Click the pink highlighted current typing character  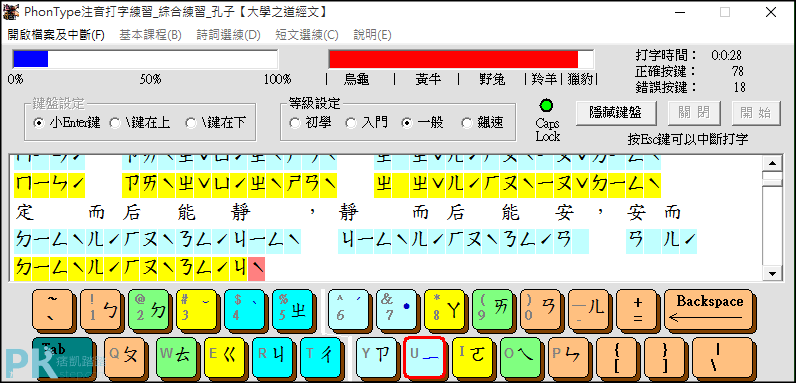click(256, 268)
